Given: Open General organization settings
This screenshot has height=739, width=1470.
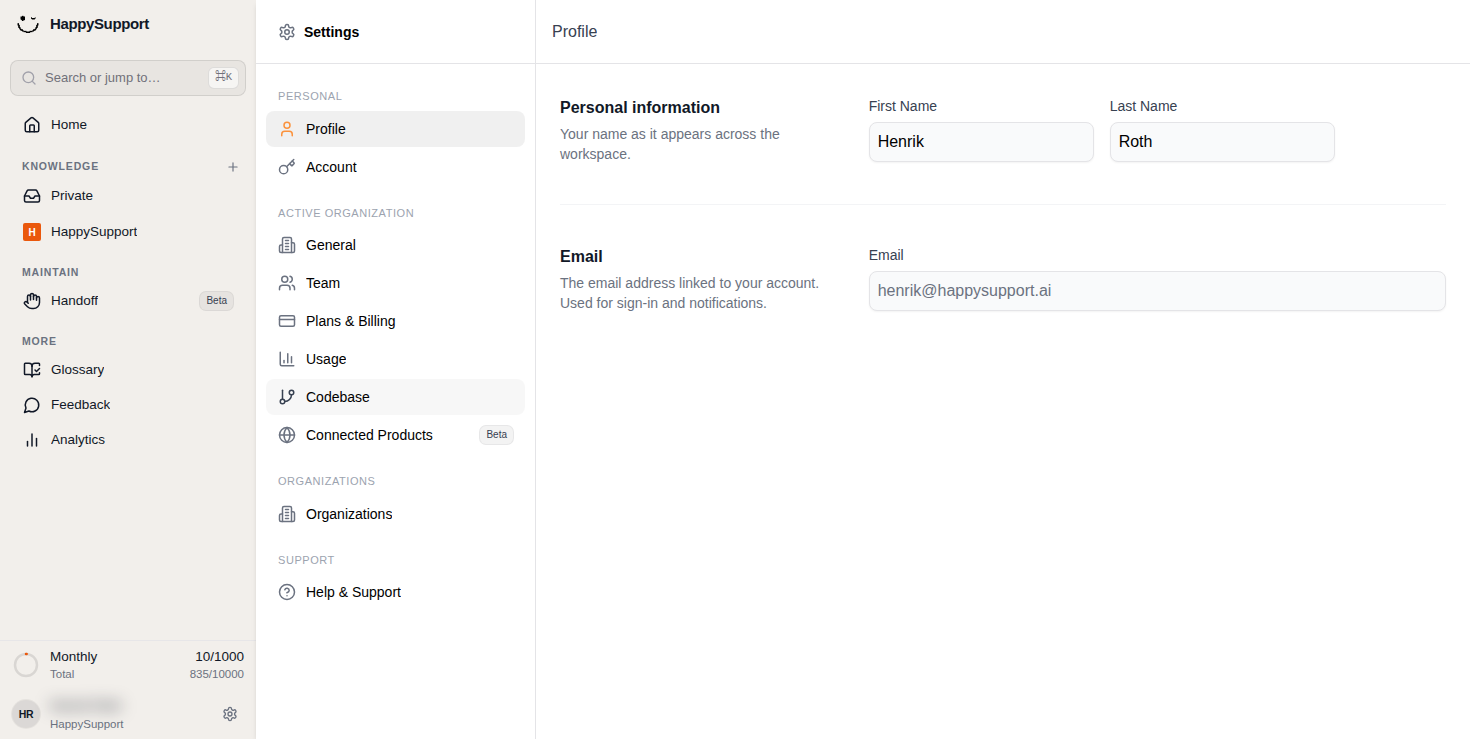Looking at the screenshot, I should 395,245.
